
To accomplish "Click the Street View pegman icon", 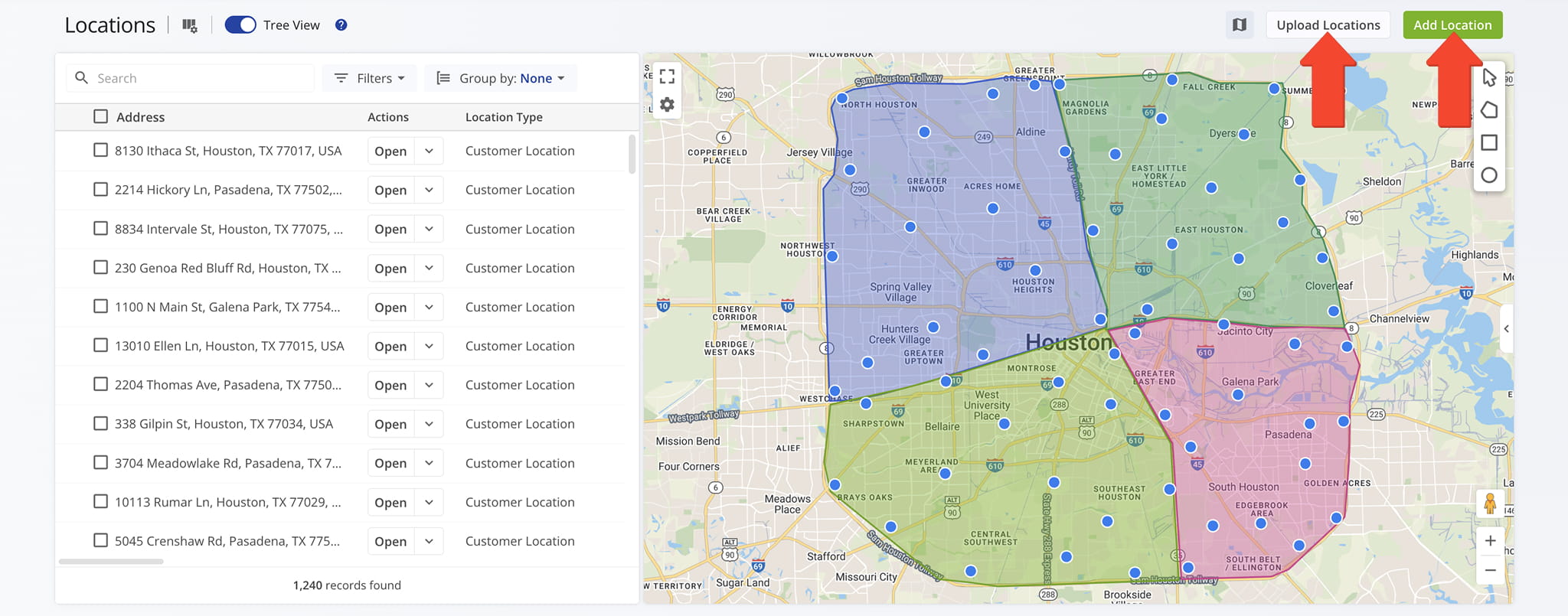I will click(x=1490, y=504).
